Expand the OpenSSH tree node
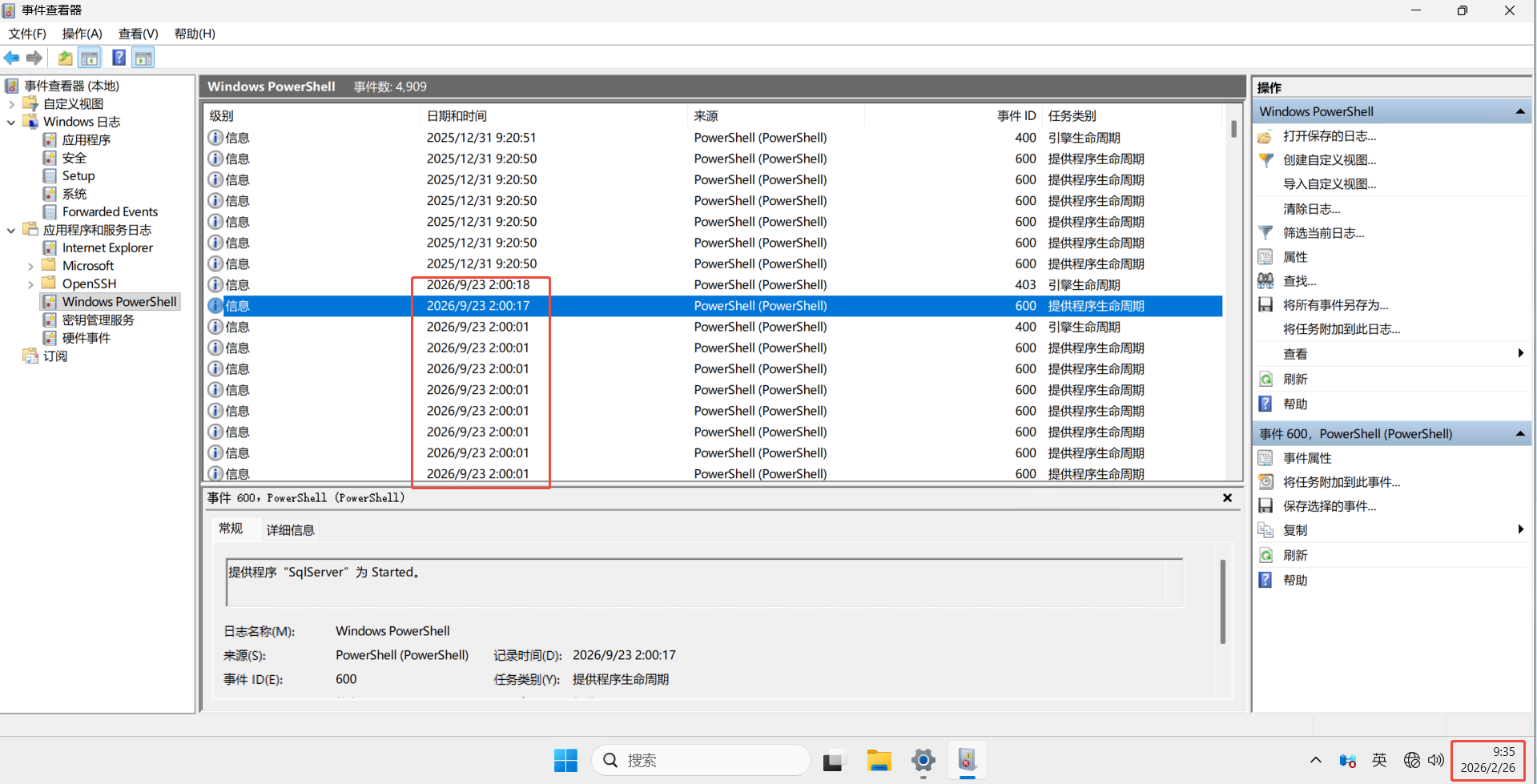The height and width of the screenshot is (784, 1537). pos(30,284)
